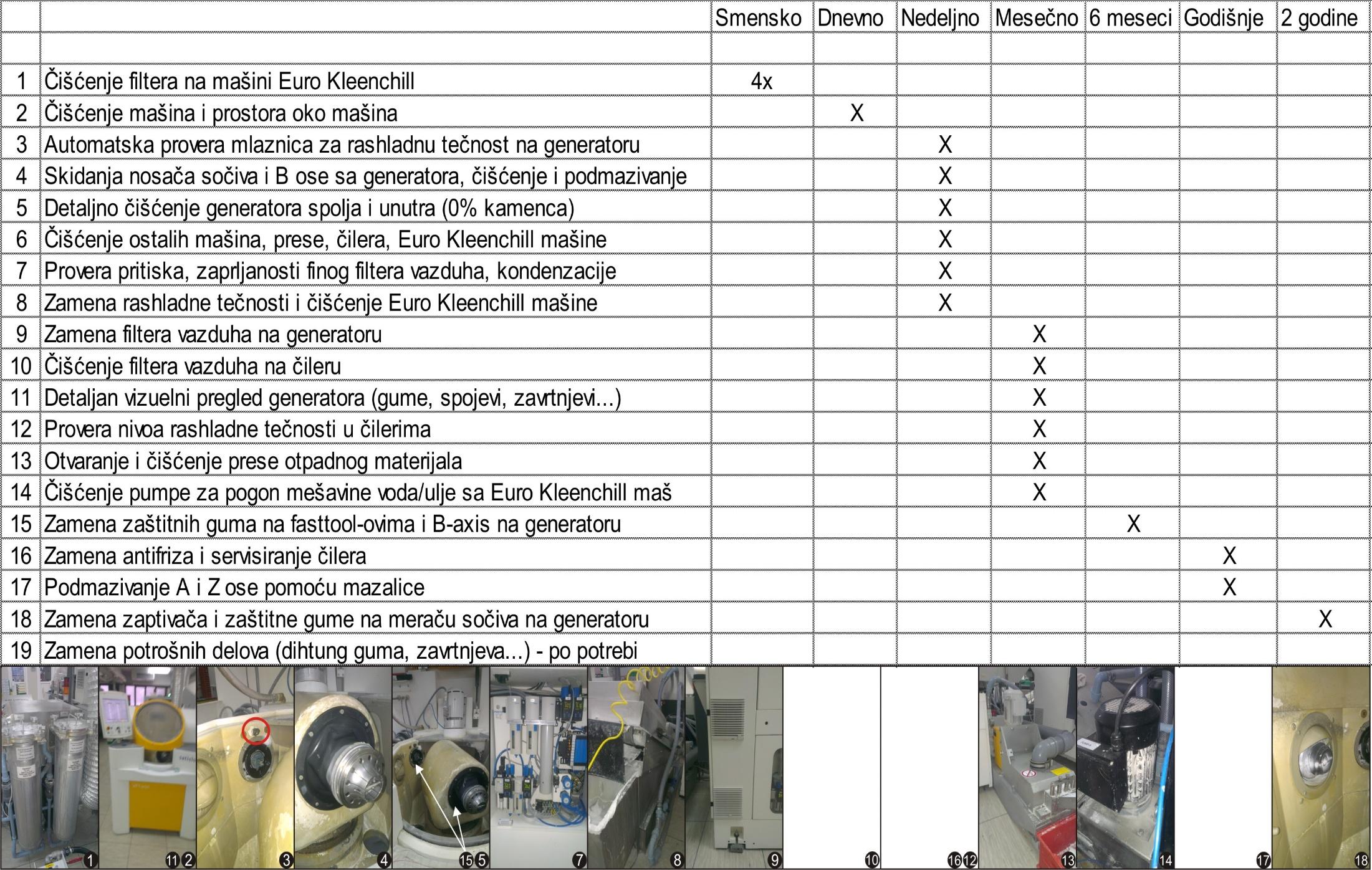Viewport: 1372px width, 870px height.
Task: Click the X for Zamena filtera vazduha row
Action: 1039,334
